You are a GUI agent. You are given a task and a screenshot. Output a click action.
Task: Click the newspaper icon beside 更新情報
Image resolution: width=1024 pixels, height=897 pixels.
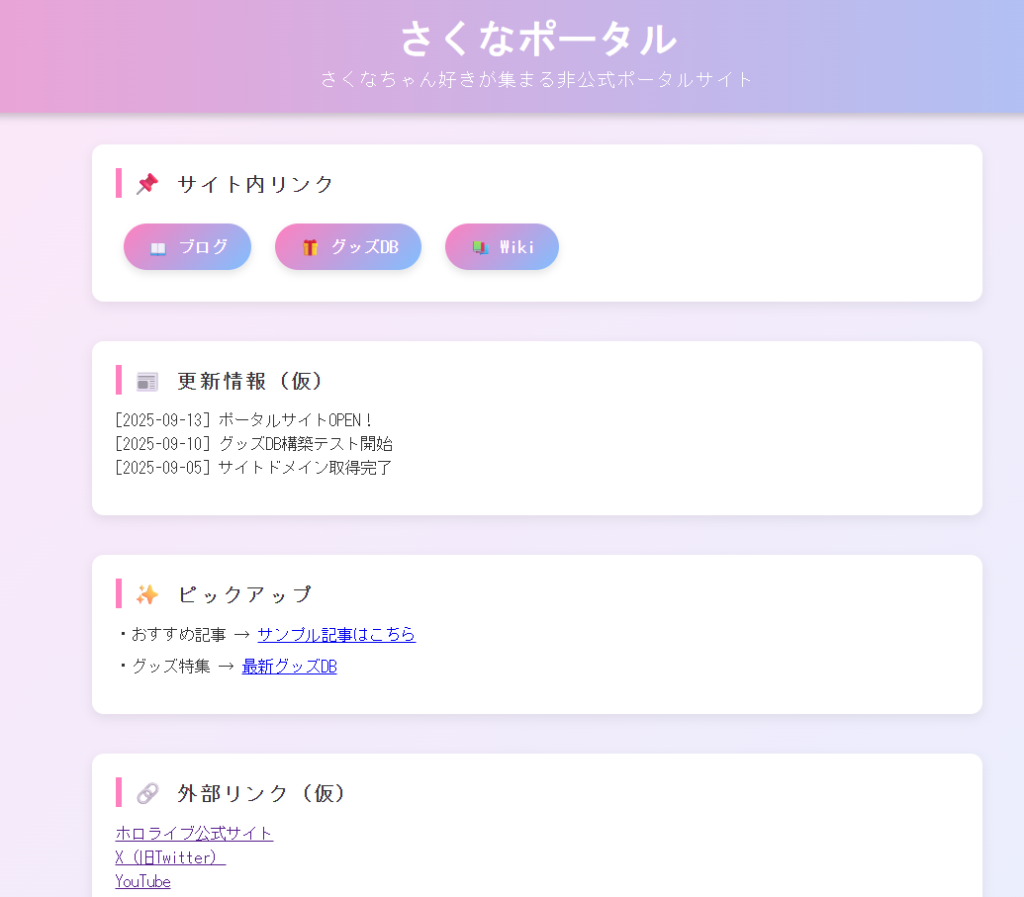[x=147, y=381]
